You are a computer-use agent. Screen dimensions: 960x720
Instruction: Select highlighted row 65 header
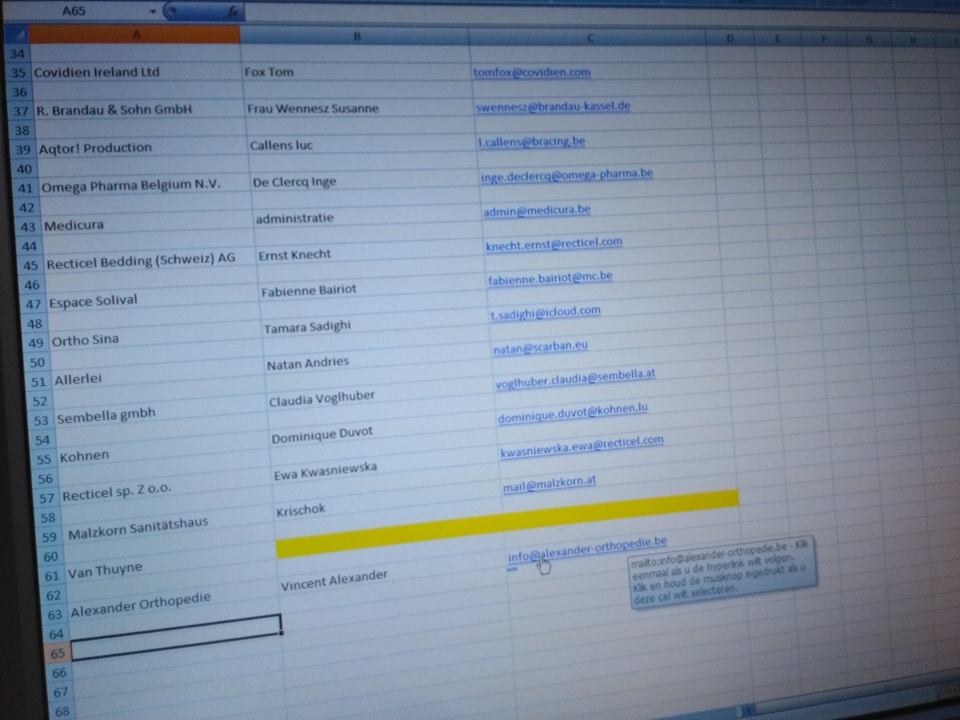[57, 654]
